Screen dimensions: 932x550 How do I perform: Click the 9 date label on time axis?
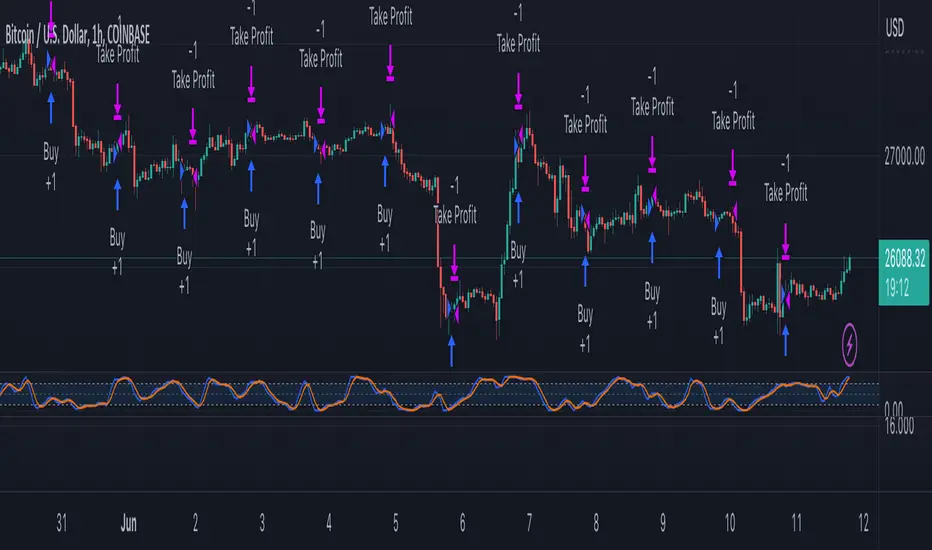click(663, 523)
